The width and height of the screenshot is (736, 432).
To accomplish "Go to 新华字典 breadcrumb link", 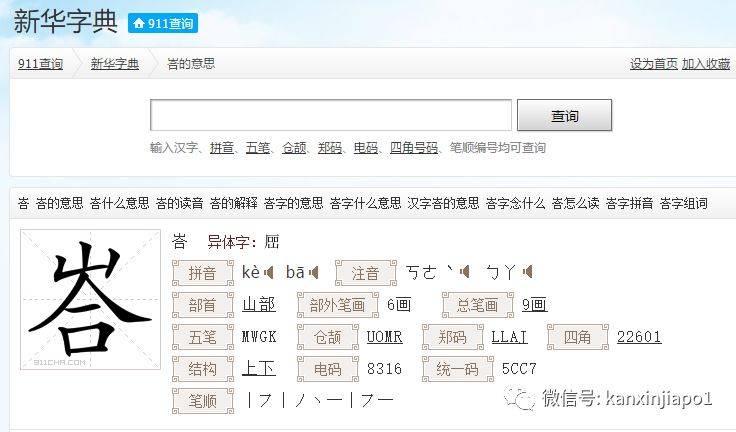I will tap(114, 64).
